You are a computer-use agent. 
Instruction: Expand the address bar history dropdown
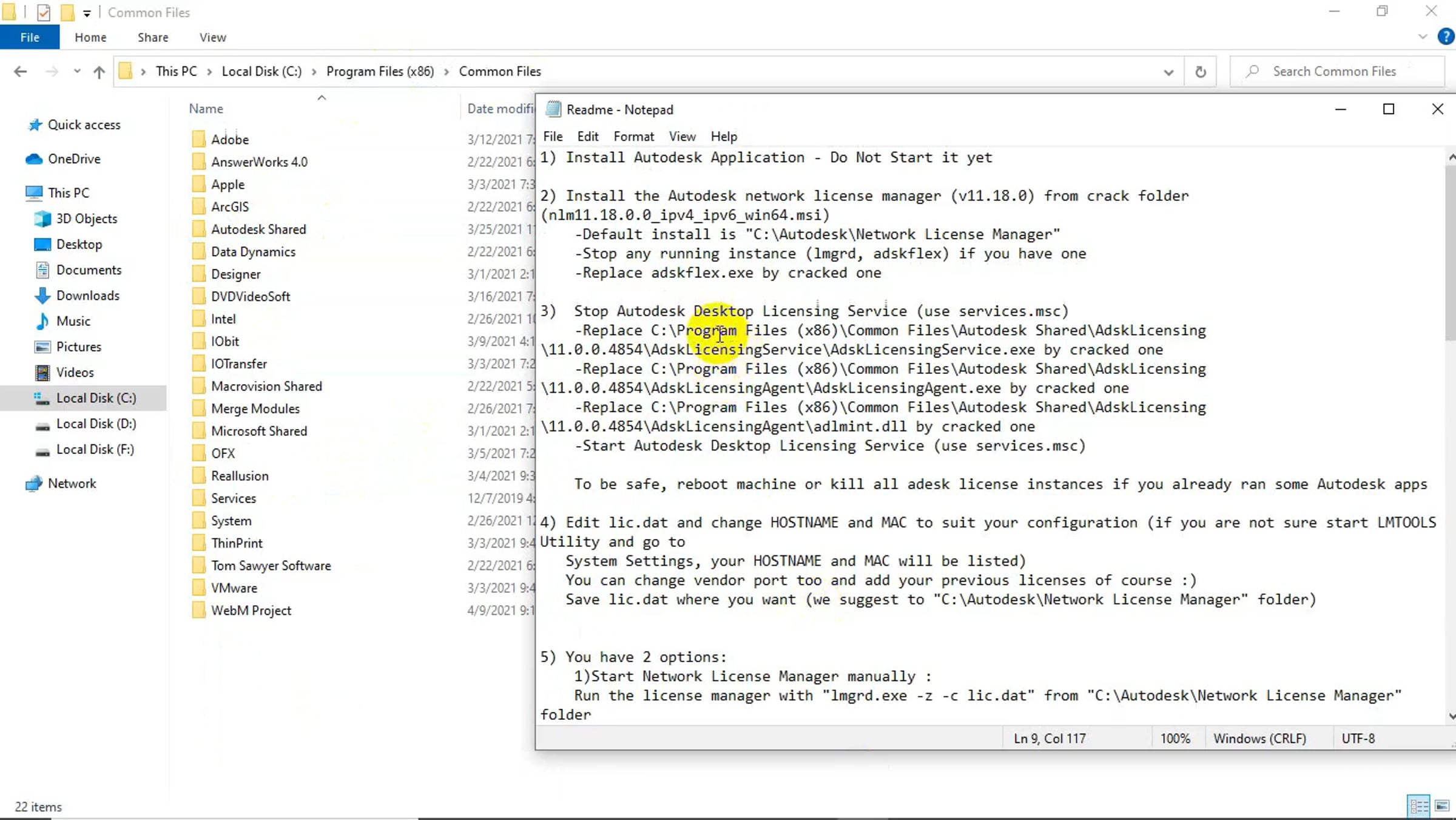[1168, 72]
